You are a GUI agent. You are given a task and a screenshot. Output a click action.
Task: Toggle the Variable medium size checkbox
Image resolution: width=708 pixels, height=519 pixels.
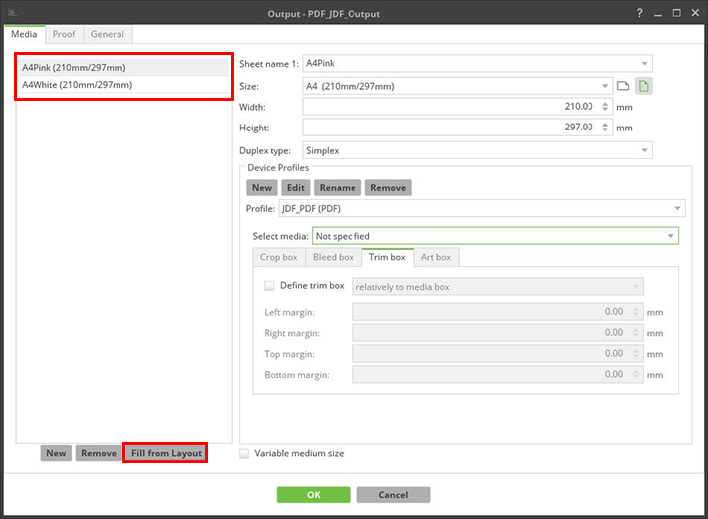pyautogui.click(x=246, y=453)
